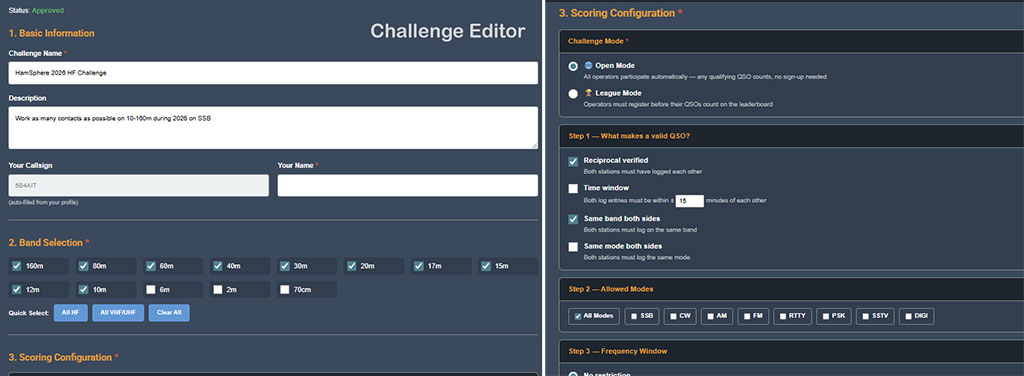Click the Challenge Name input field
The image size is (1024, 376).
click(273, 73)
